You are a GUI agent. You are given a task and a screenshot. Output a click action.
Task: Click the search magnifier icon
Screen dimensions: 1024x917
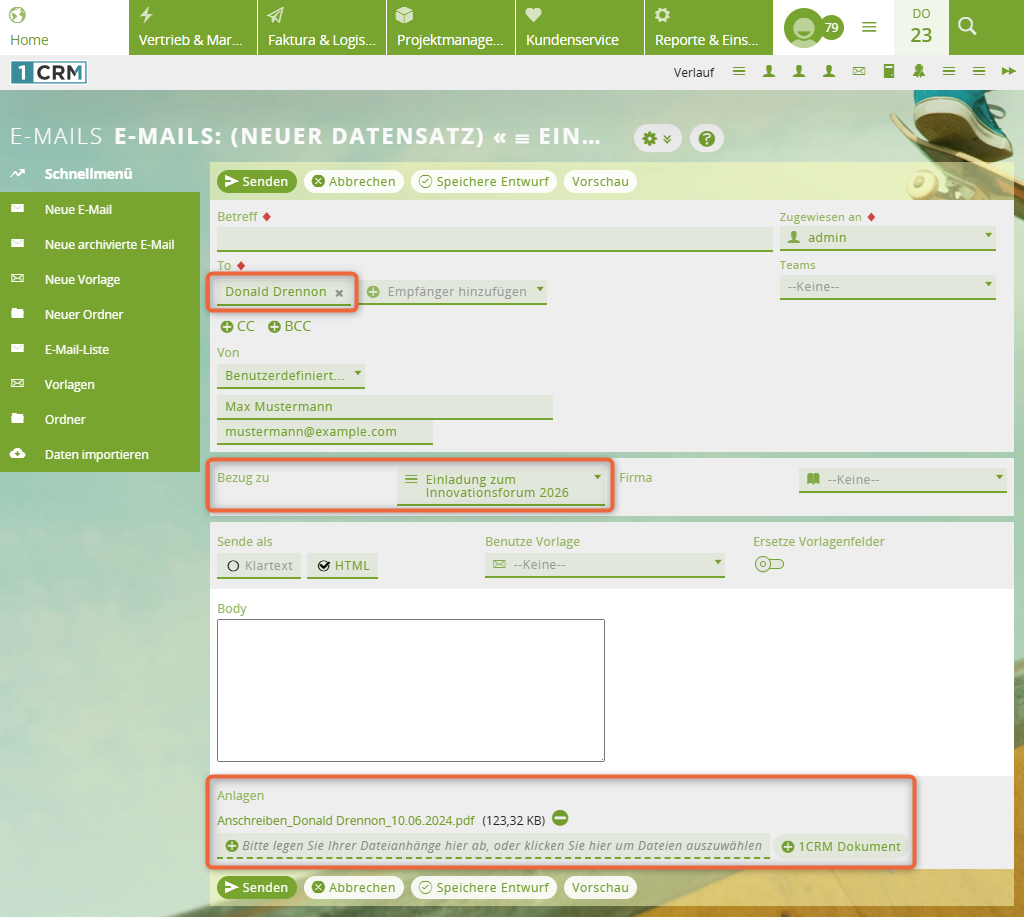967,27
